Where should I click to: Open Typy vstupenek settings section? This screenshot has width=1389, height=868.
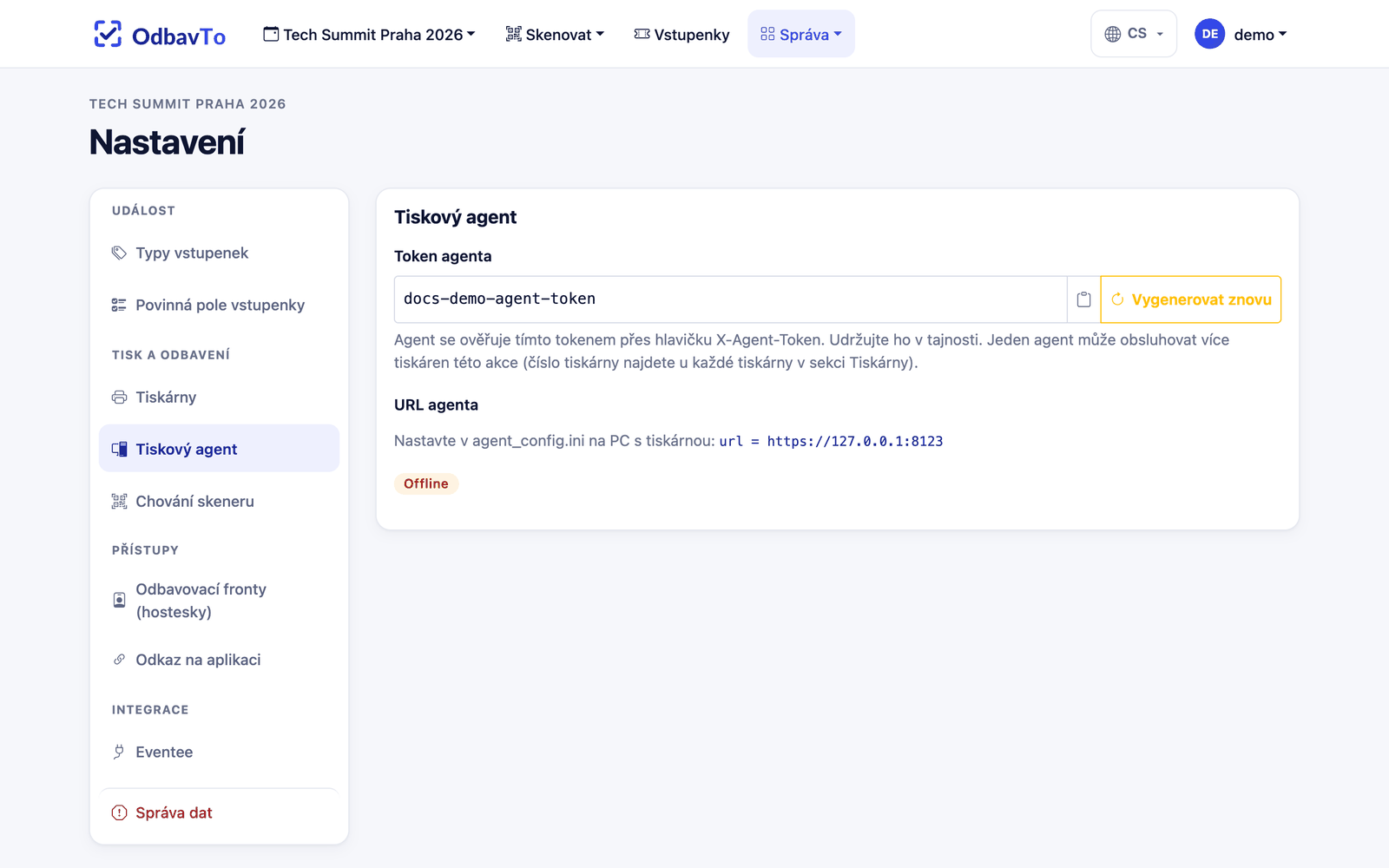219,253
